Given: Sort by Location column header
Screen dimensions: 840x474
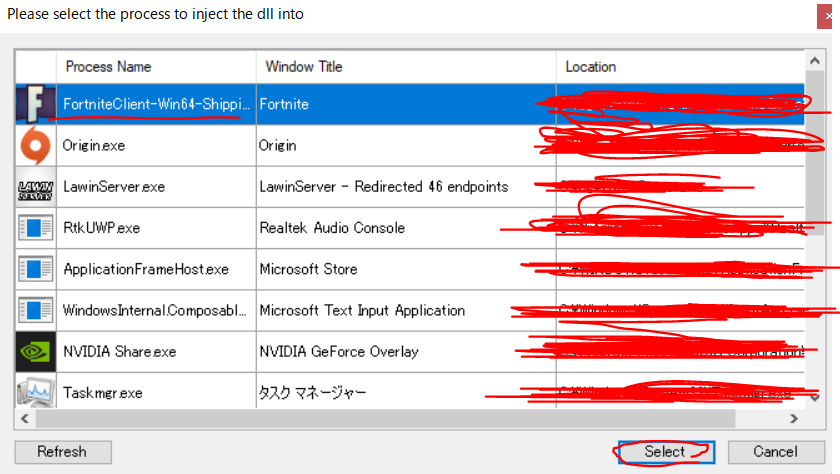Looking at the screenshot, I should (x=591, y=67).
